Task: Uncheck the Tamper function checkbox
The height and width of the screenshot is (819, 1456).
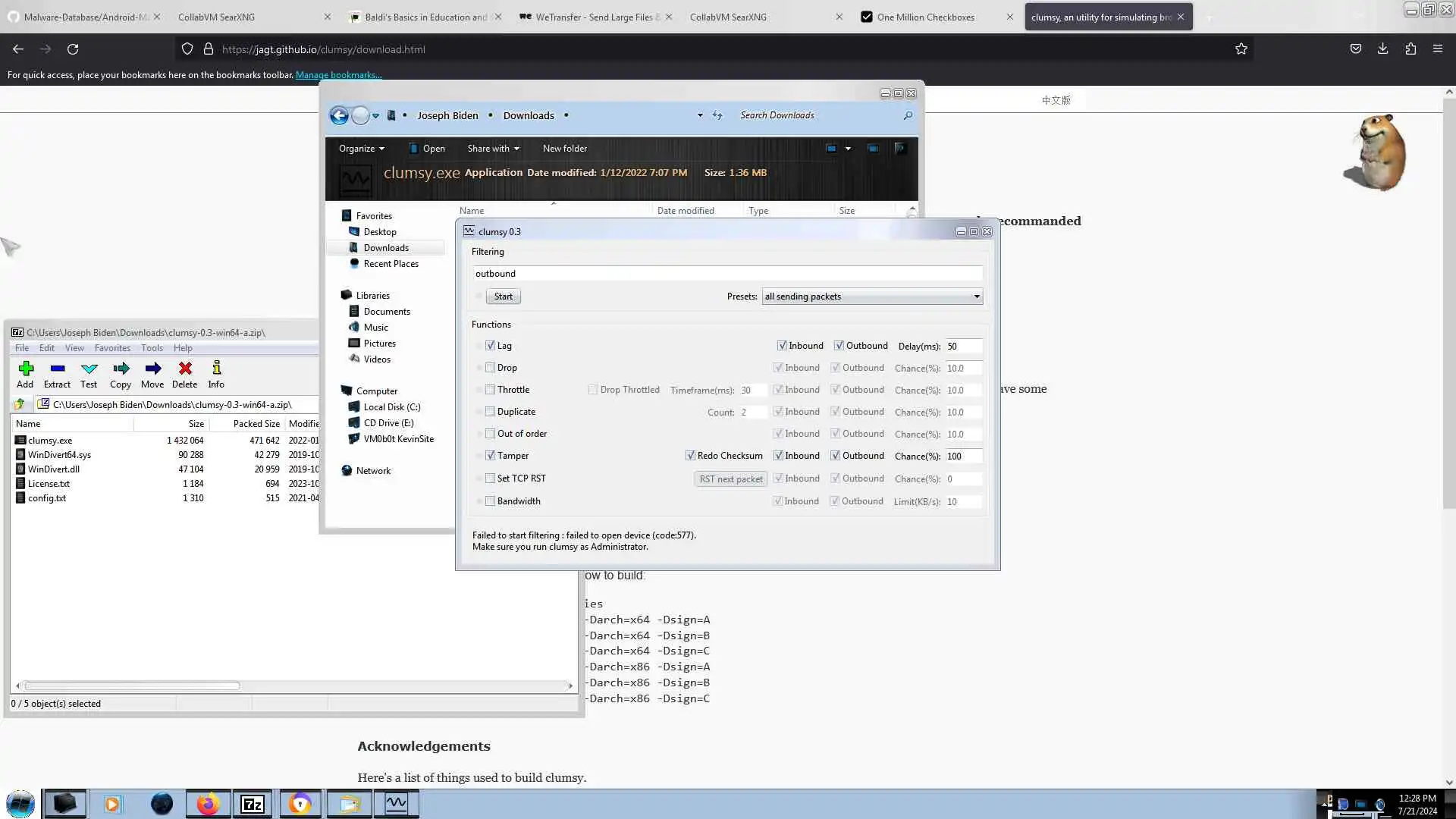Action: (x=490, y=456)
